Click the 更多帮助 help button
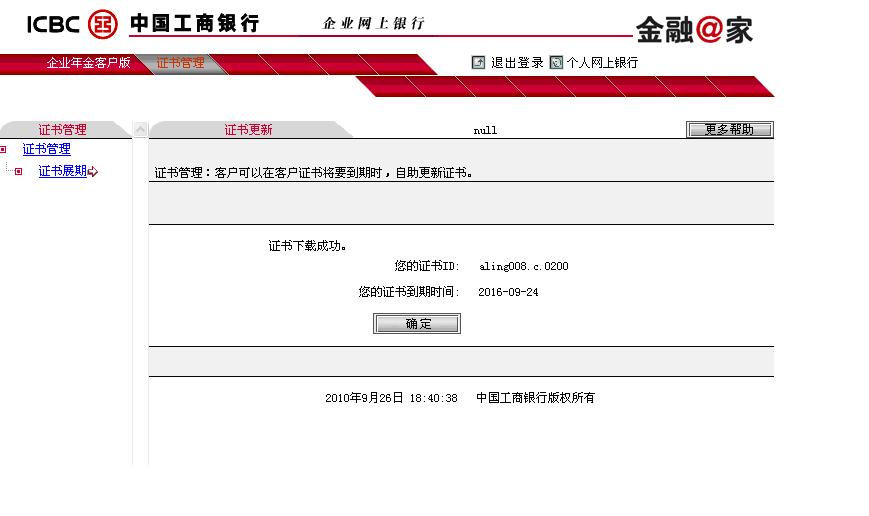Screen dimensions: 869x516 tap(729, 130)
